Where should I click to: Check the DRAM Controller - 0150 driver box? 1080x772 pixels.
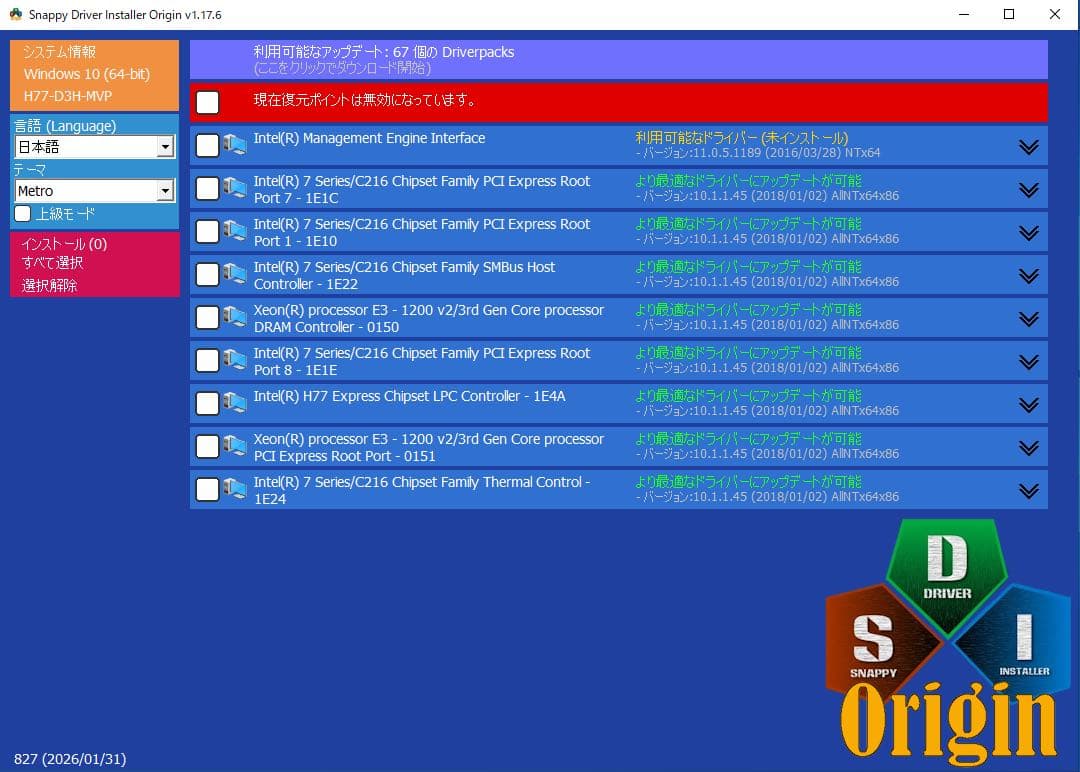click(x=207, y=317)
